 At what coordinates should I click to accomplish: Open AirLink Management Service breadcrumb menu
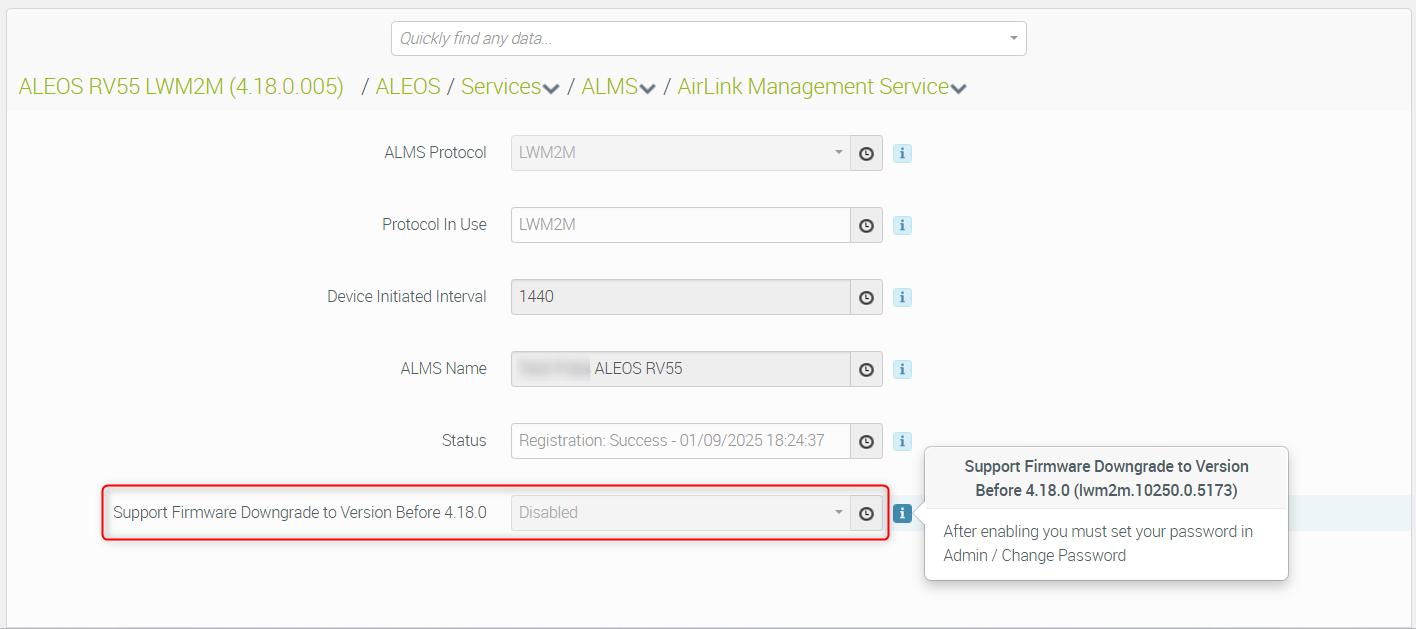pos(958,89)
